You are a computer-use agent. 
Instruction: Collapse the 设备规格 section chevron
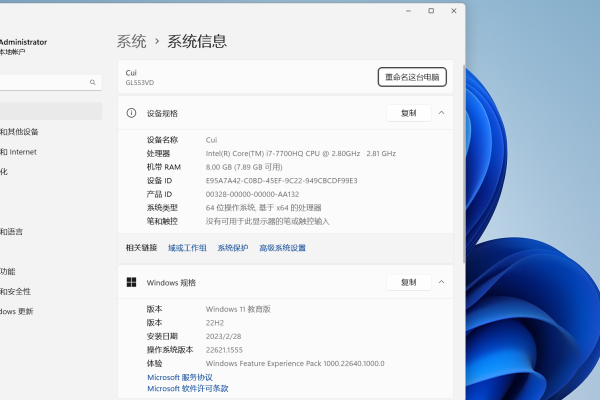click(441, 113)
